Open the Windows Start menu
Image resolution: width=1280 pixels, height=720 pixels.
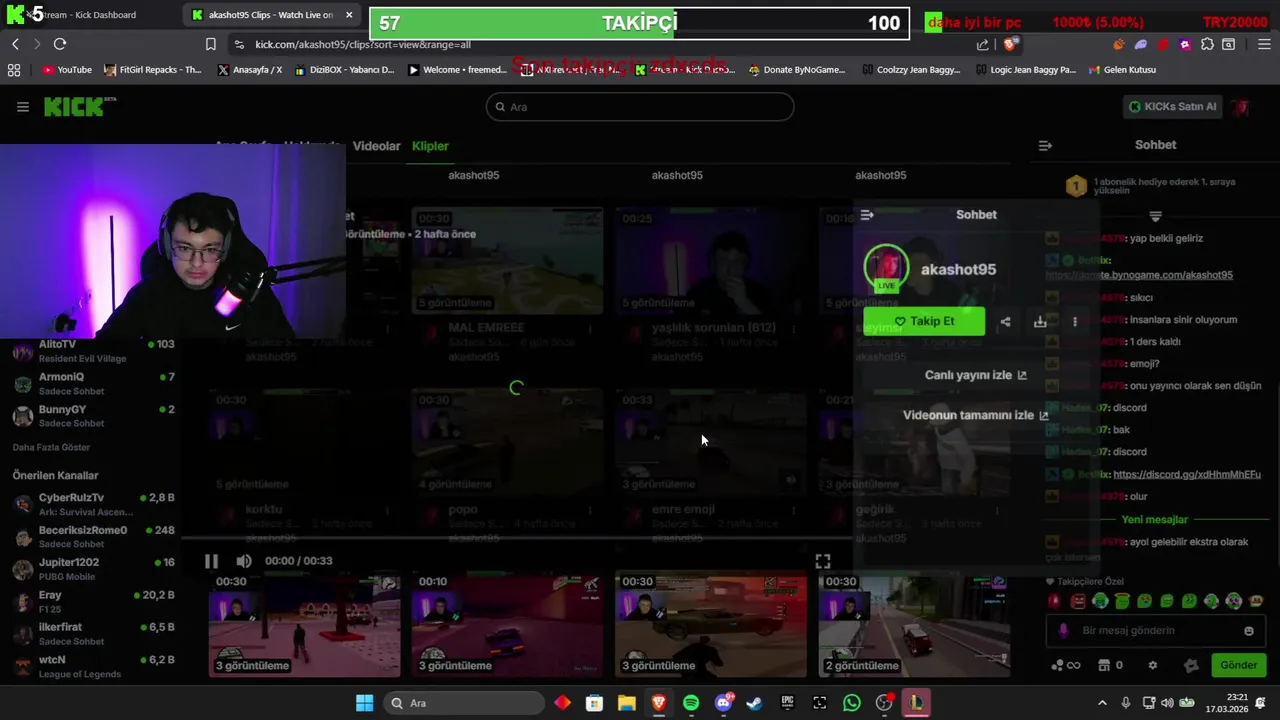click(x=364, y=703)
